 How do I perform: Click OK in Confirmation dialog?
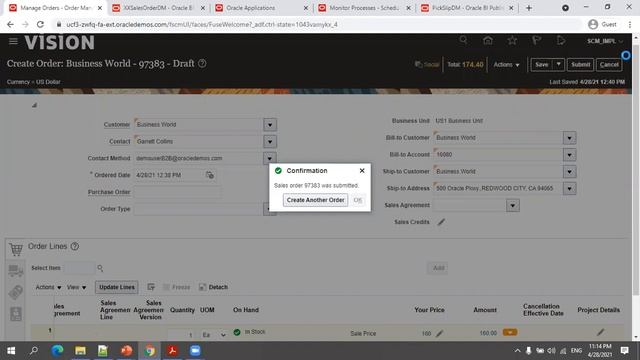click(358, 200)
